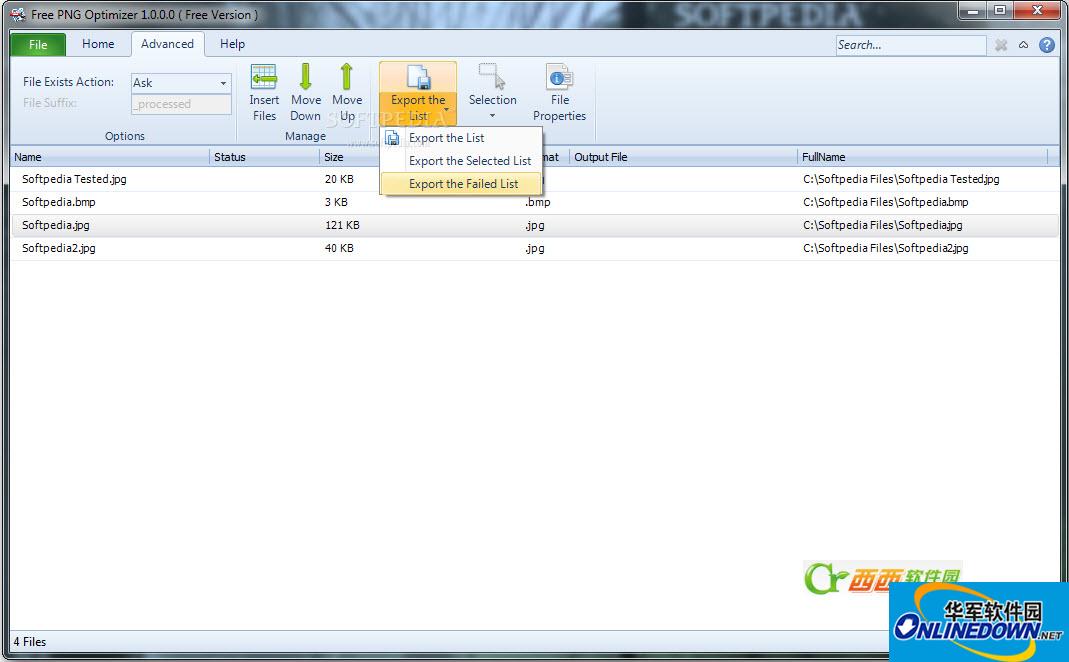This screenshot has width=1069, height=662.
Task: Click path C:\Softpedia Files\Softpedia.bmp
Action: tap(886, 202)
